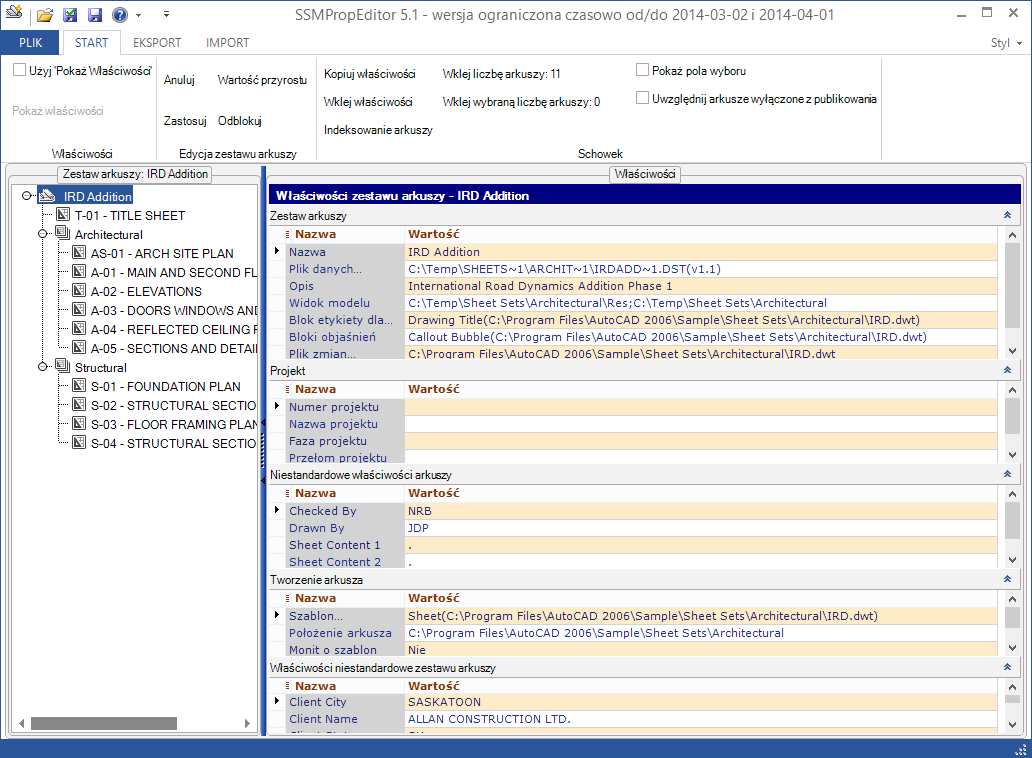Click the A-03 DOORS WINDOWS sheet icon
Image resolution: width=1032 pixels, height=758 pixels.
tap(79, 310)
